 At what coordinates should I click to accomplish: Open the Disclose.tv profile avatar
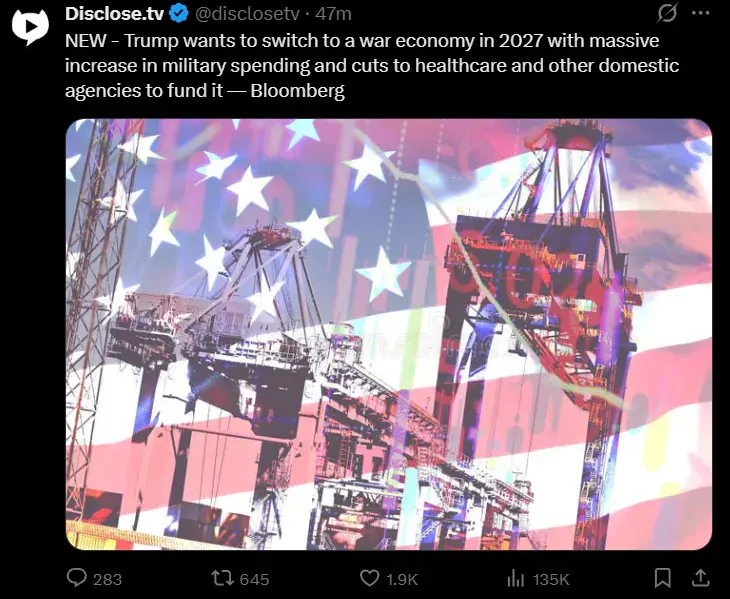(x=30, y=27)
